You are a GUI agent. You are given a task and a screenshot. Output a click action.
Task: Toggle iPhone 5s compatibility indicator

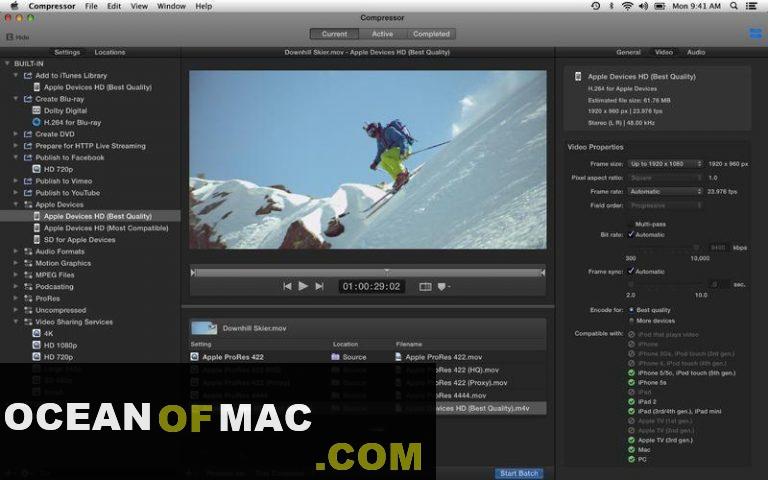coord(631,383)
